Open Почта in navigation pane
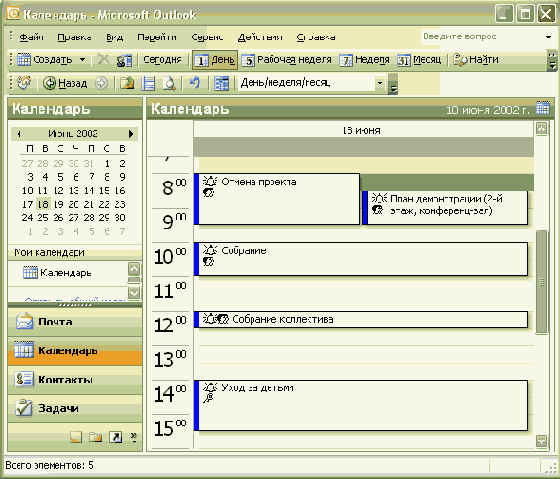 click(x=75, y=321)
